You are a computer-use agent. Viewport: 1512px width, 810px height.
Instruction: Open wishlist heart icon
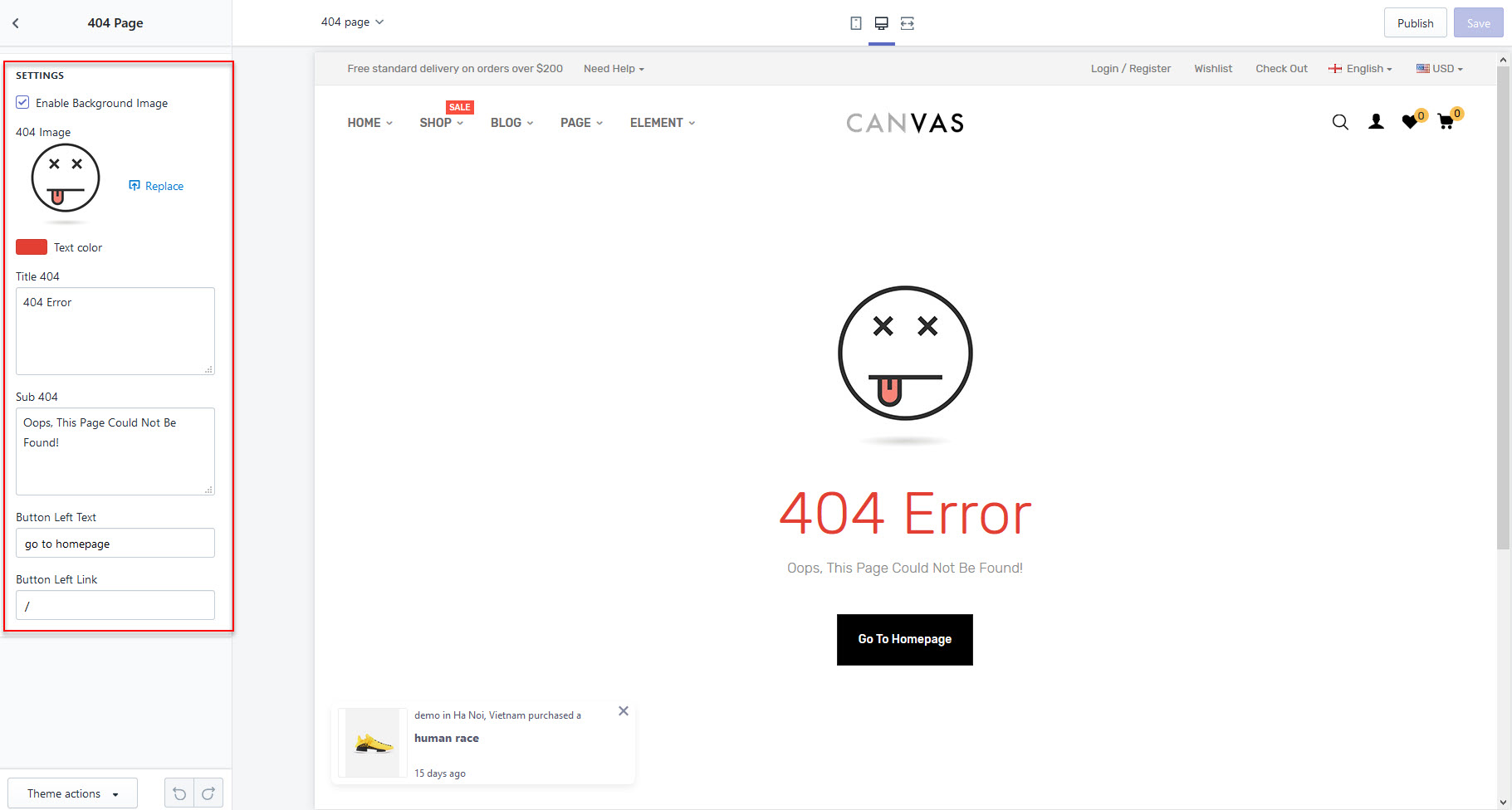pos(1411,122)
